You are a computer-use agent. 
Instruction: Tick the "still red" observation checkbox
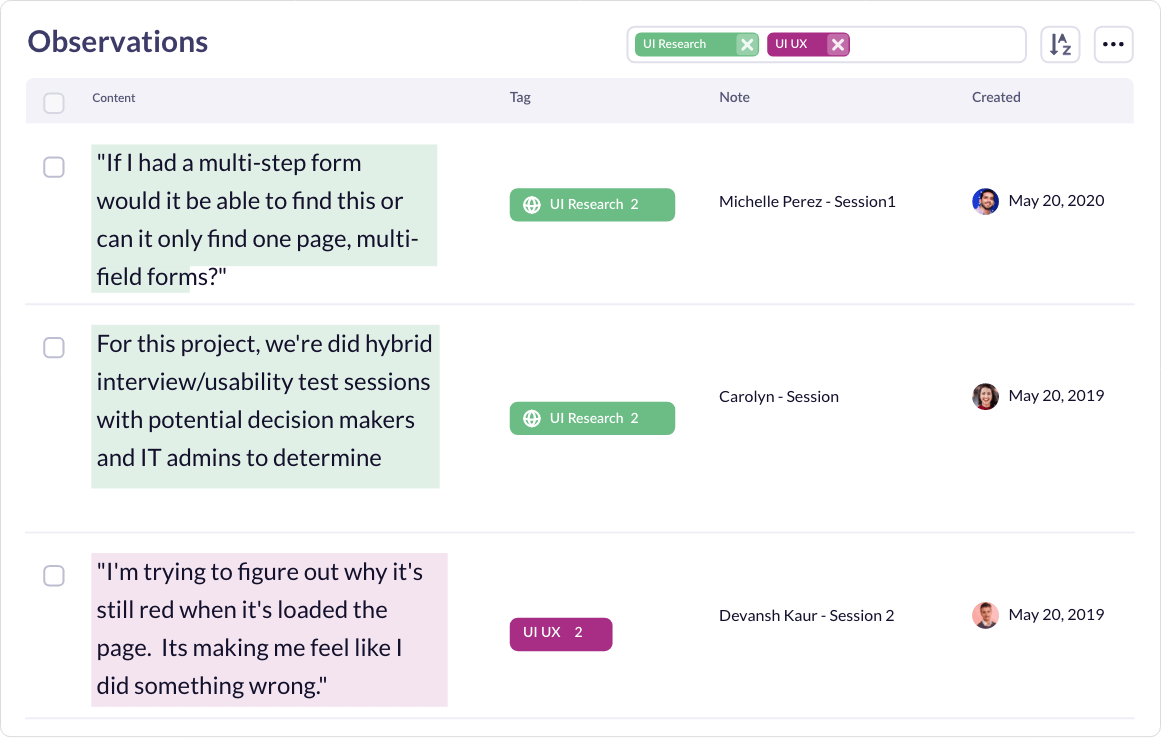(54, 575)
